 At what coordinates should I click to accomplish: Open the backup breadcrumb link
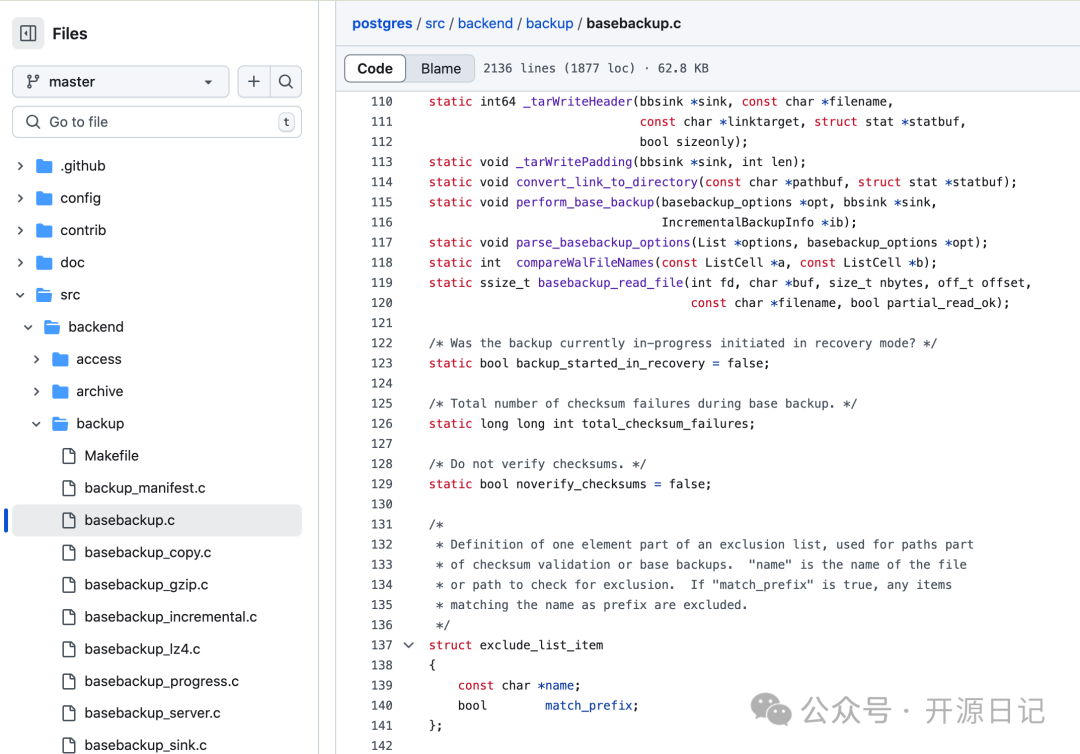point(549,23)
